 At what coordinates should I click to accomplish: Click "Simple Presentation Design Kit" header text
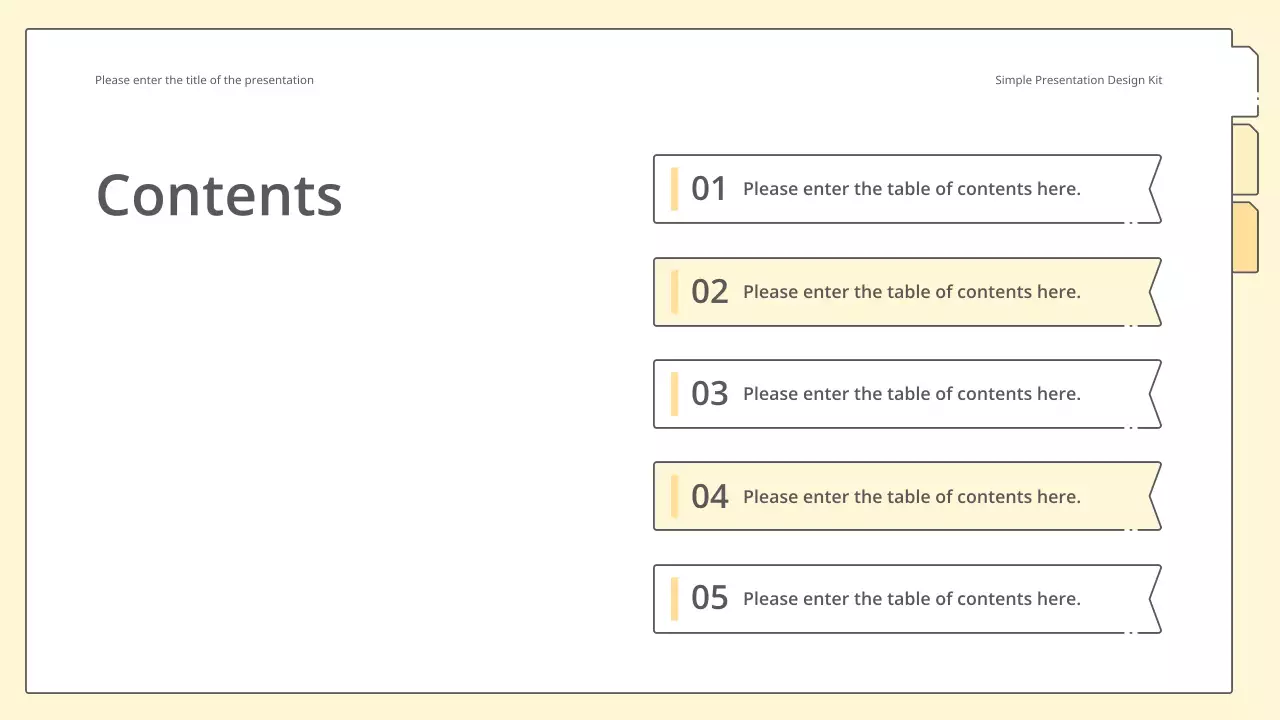pyautogui.click(x=1078, y=80)
